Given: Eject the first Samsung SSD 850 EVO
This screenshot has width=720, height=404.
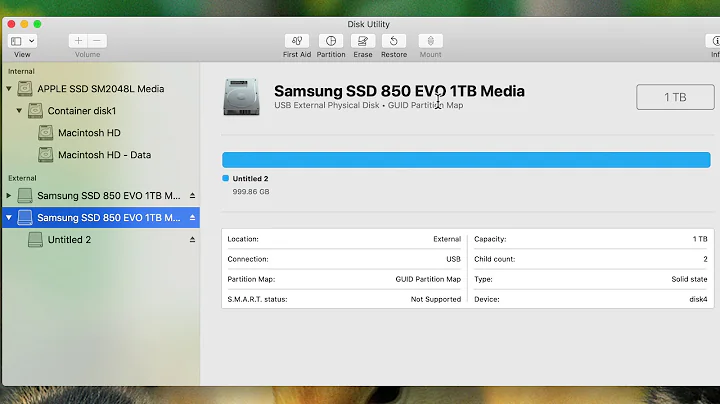Looking at the screenshot, I should click(192, 196).
